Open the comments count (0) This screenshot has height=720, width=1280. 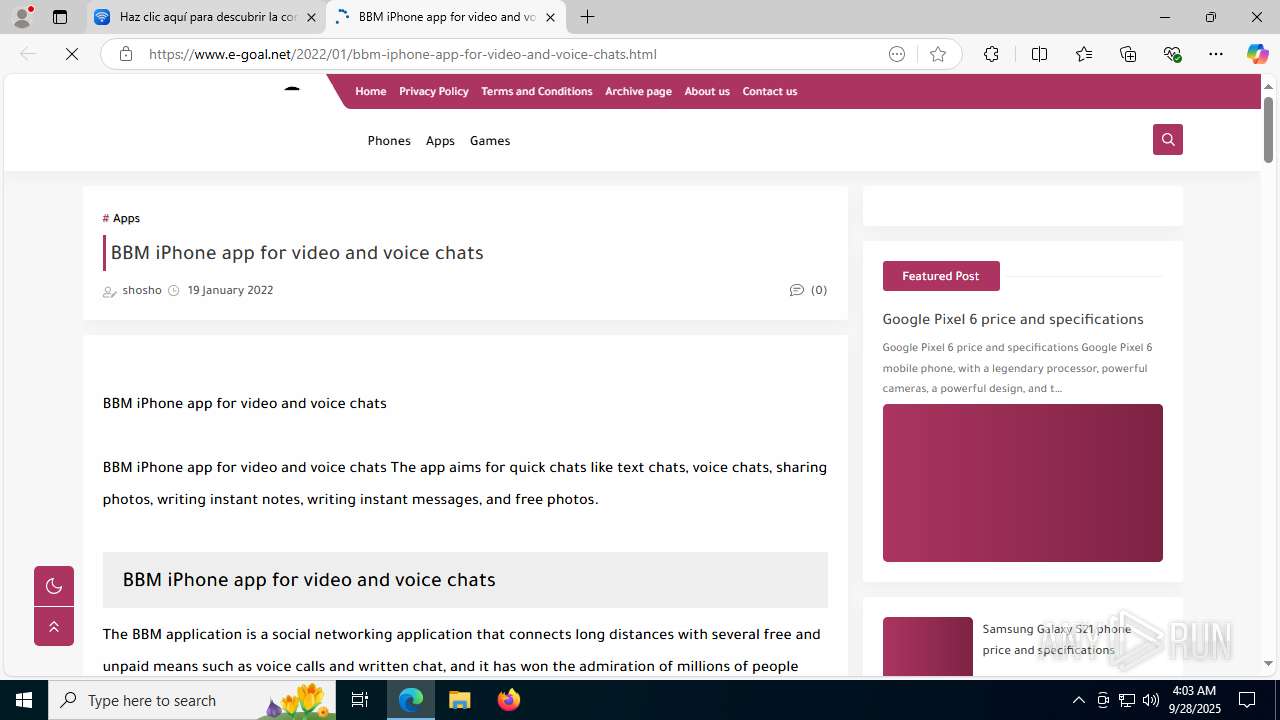coord(808,290)
